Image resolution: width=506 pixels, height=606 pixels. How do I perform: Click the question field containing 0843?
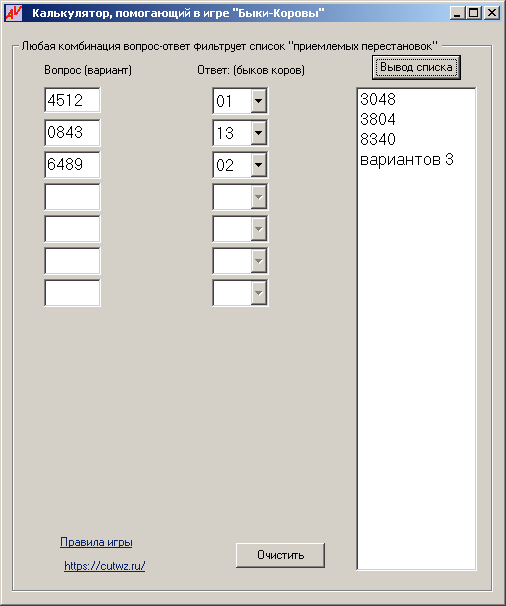72,133
